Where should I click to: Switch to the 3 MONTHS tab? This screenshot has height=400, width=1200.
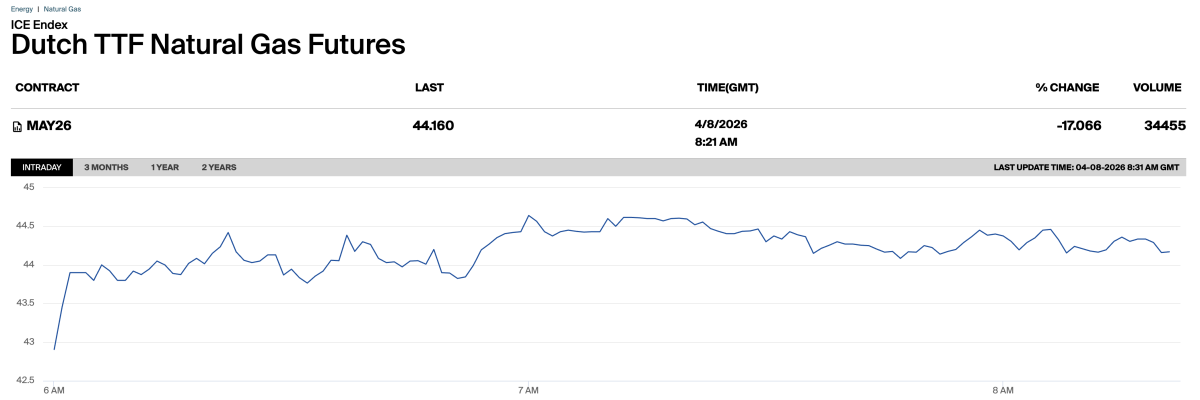106,167
